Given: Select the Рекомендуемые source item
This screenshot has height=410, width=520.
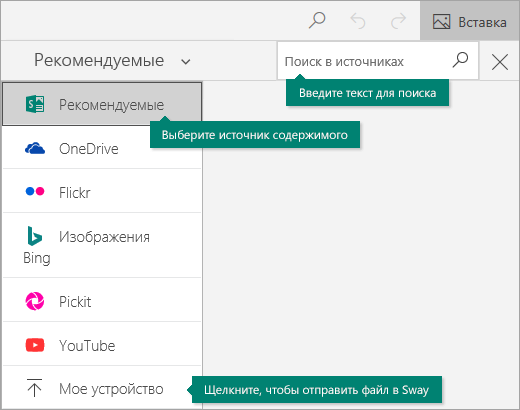Looking at the screenshot, I should pyautogui.click(x=102, y=104).
